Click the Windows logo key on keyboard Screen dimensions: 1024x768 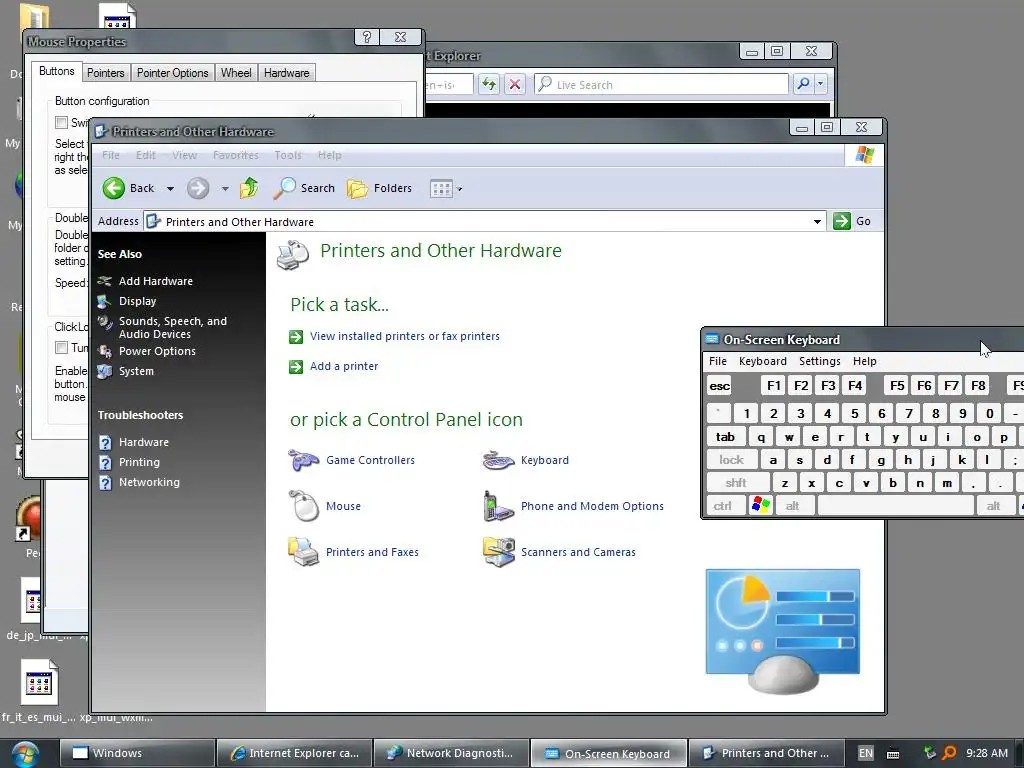click(761, 505)
